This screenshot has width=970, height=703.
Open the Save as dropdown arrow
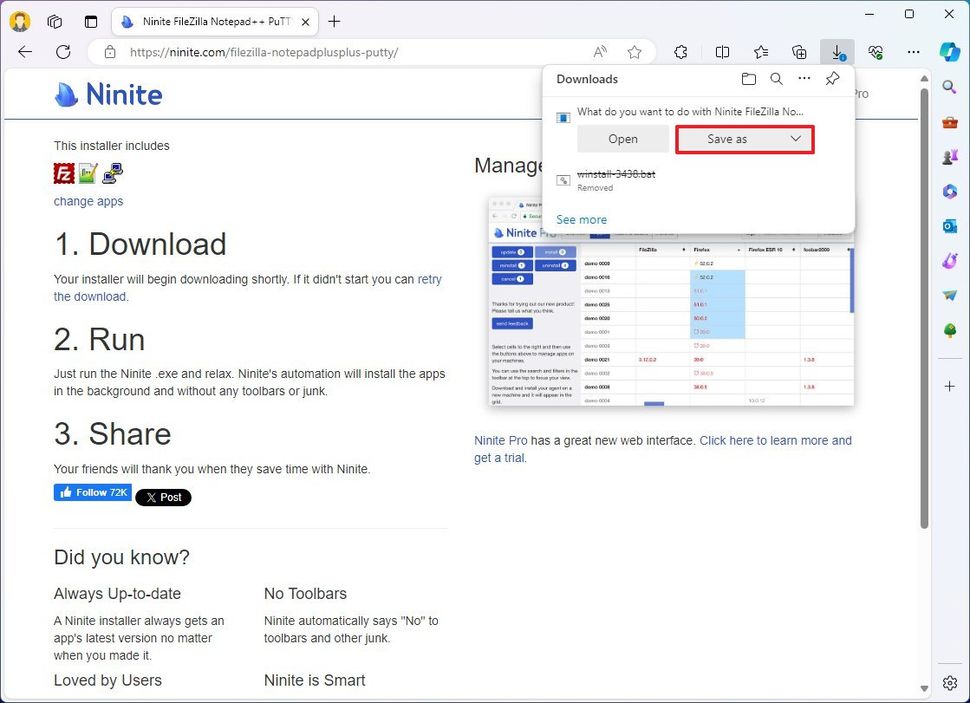coord(795,139)
